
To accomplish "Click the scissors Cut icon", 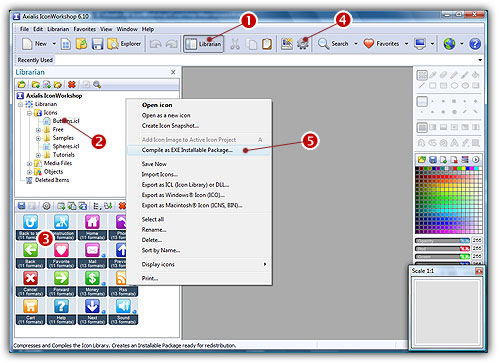I will click(235, 44).
